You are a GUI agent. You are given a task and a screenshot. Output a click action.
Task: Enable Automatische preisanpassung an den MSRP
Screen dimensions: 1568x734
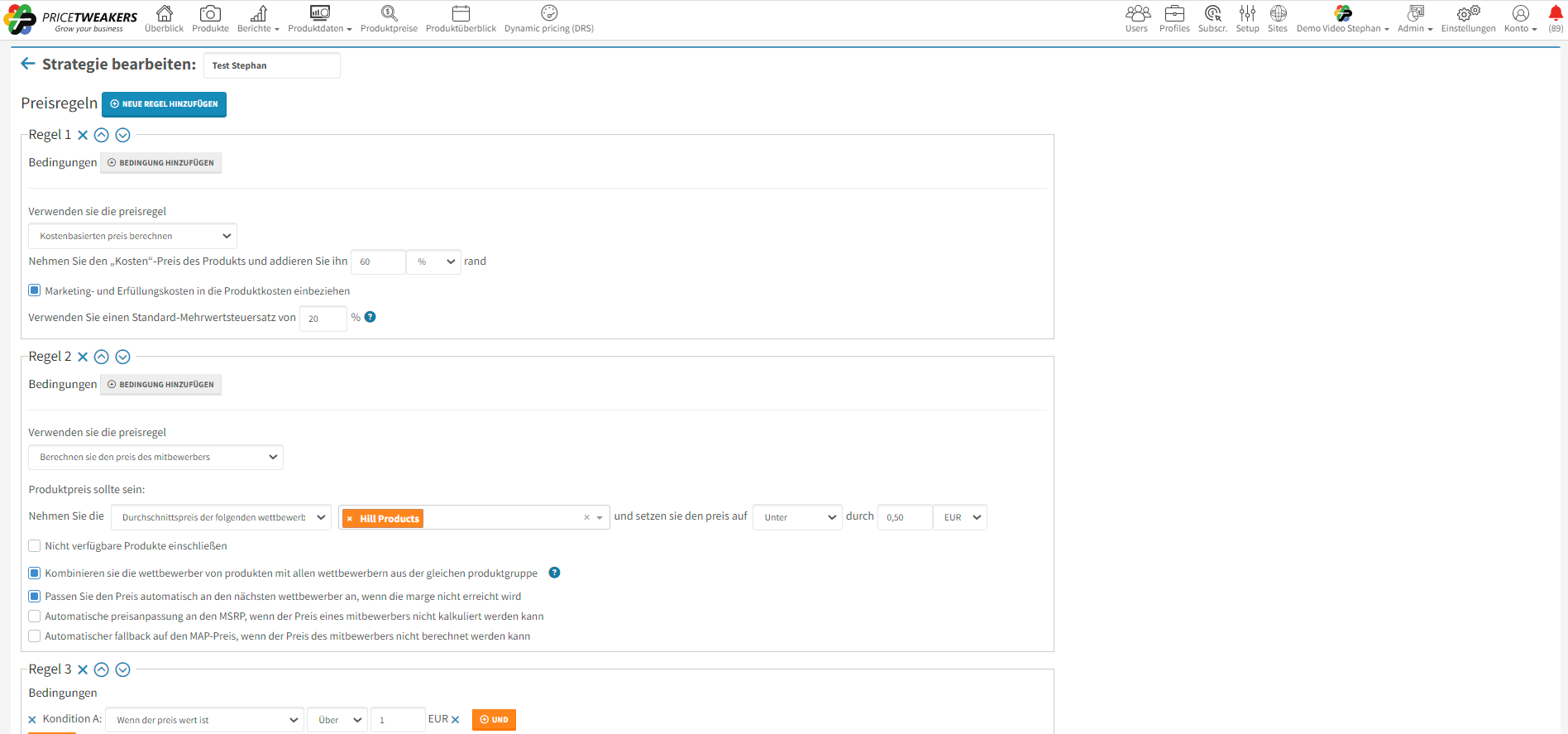tap(35, 616)
